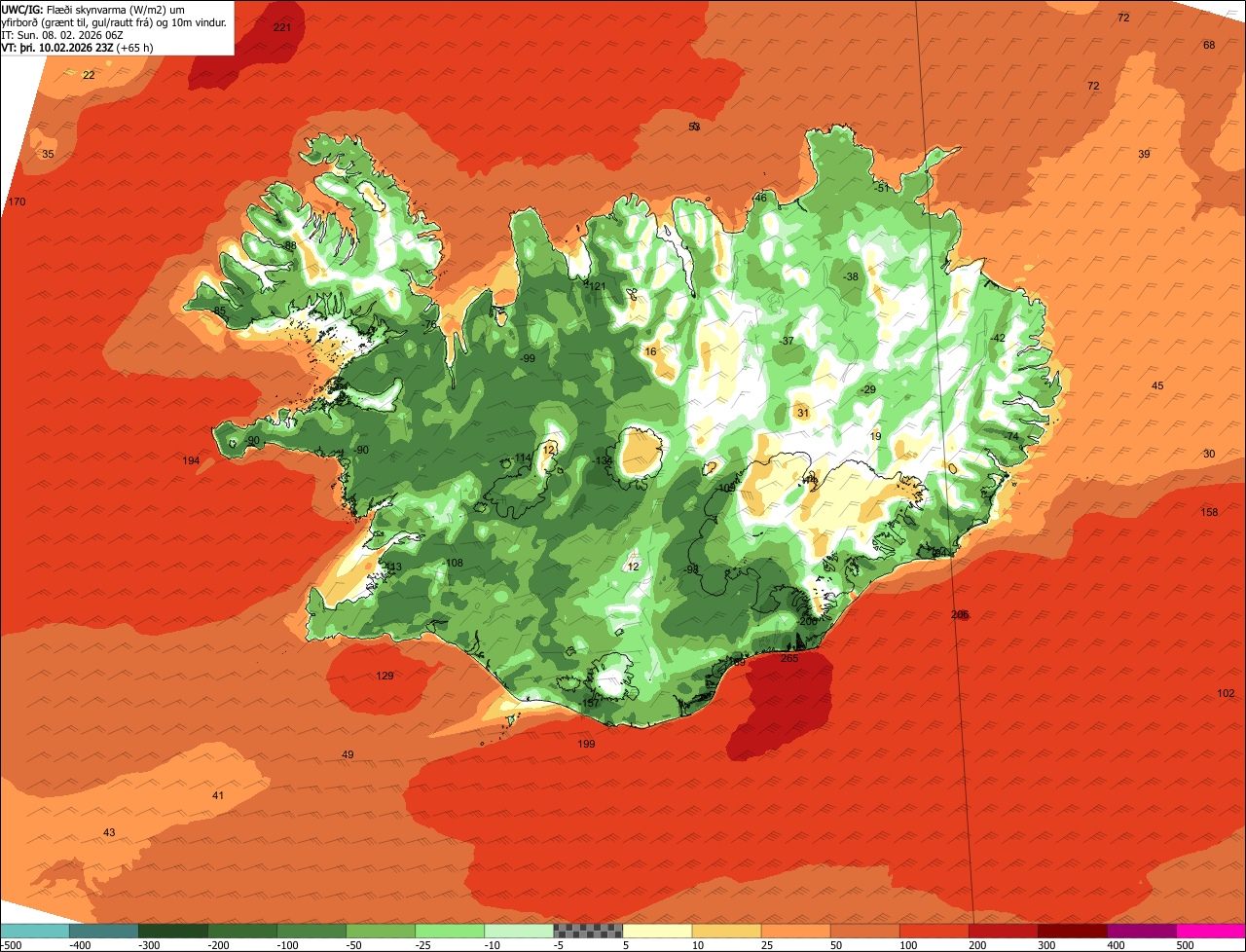Click the '400' label on the legend
The image size is (1246, 952).
click(x=1116, y=945)
